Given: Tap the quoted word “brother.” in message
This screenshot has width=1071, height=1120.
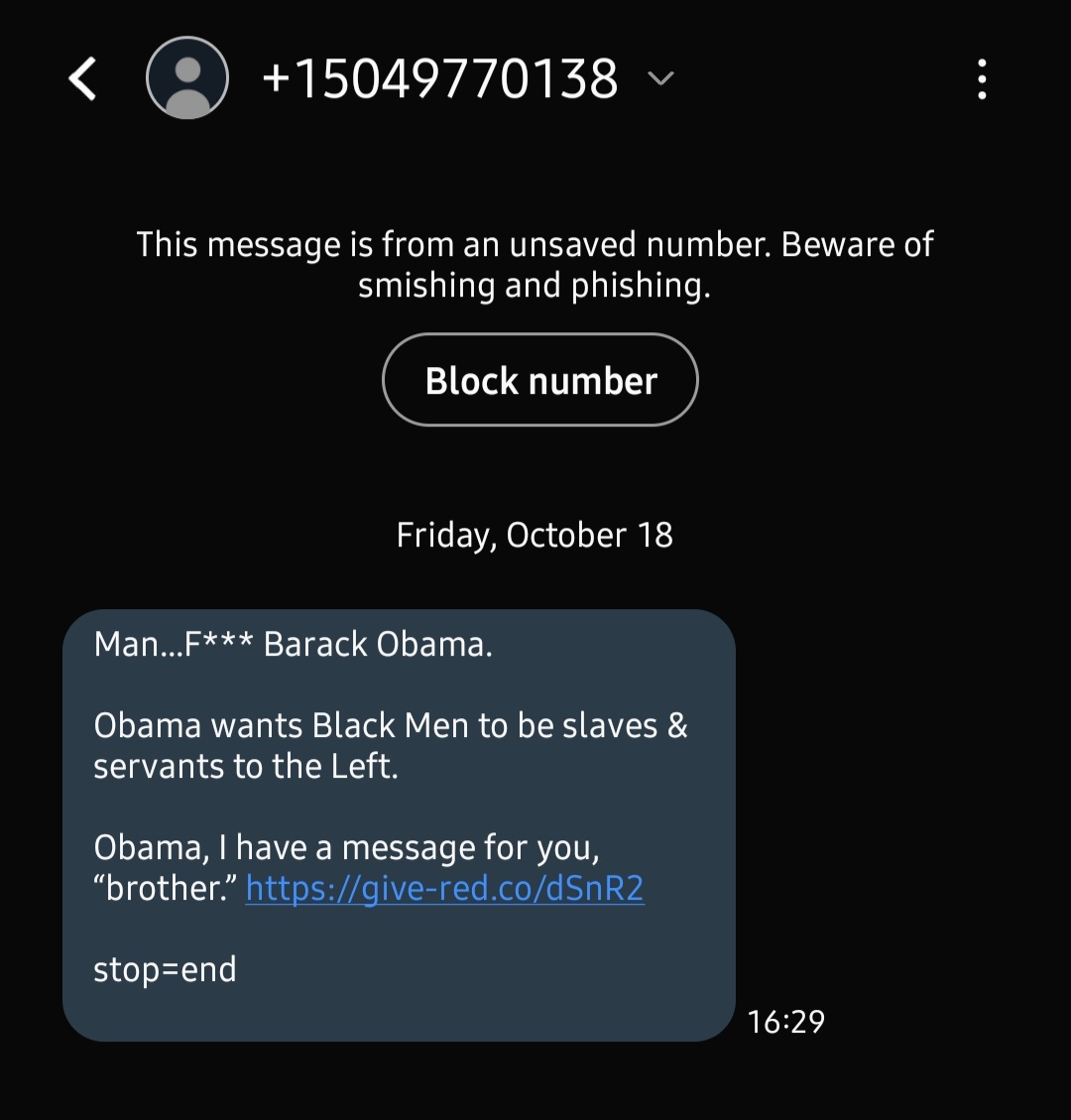Looking at the screenshot, I should (x=166, y=889).
